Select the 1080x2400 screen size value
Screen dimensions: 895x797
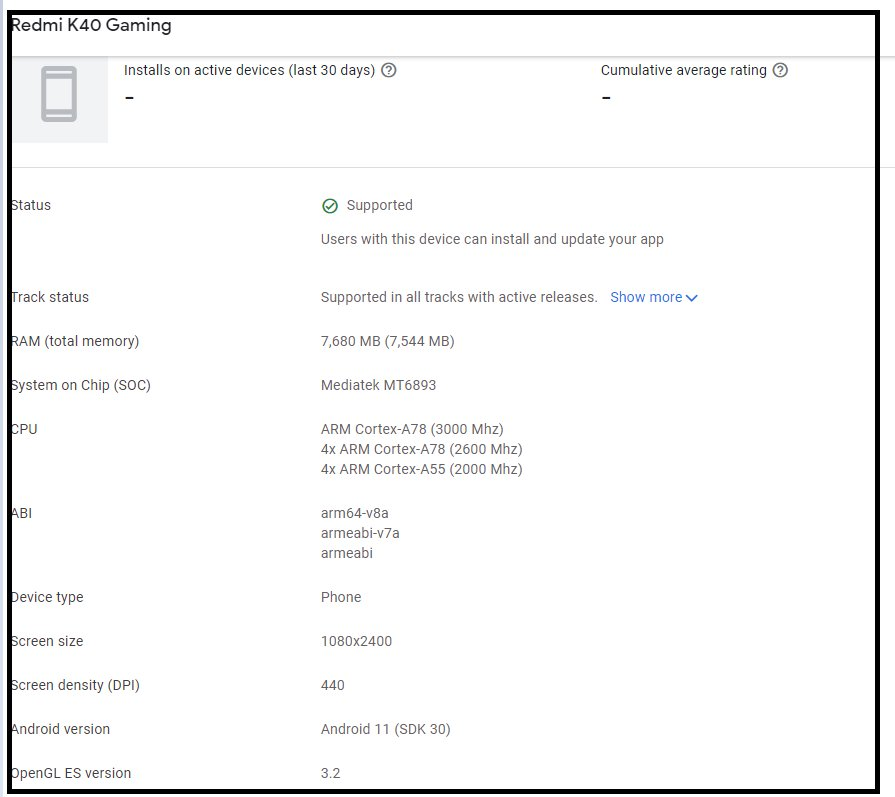[356, 641]
